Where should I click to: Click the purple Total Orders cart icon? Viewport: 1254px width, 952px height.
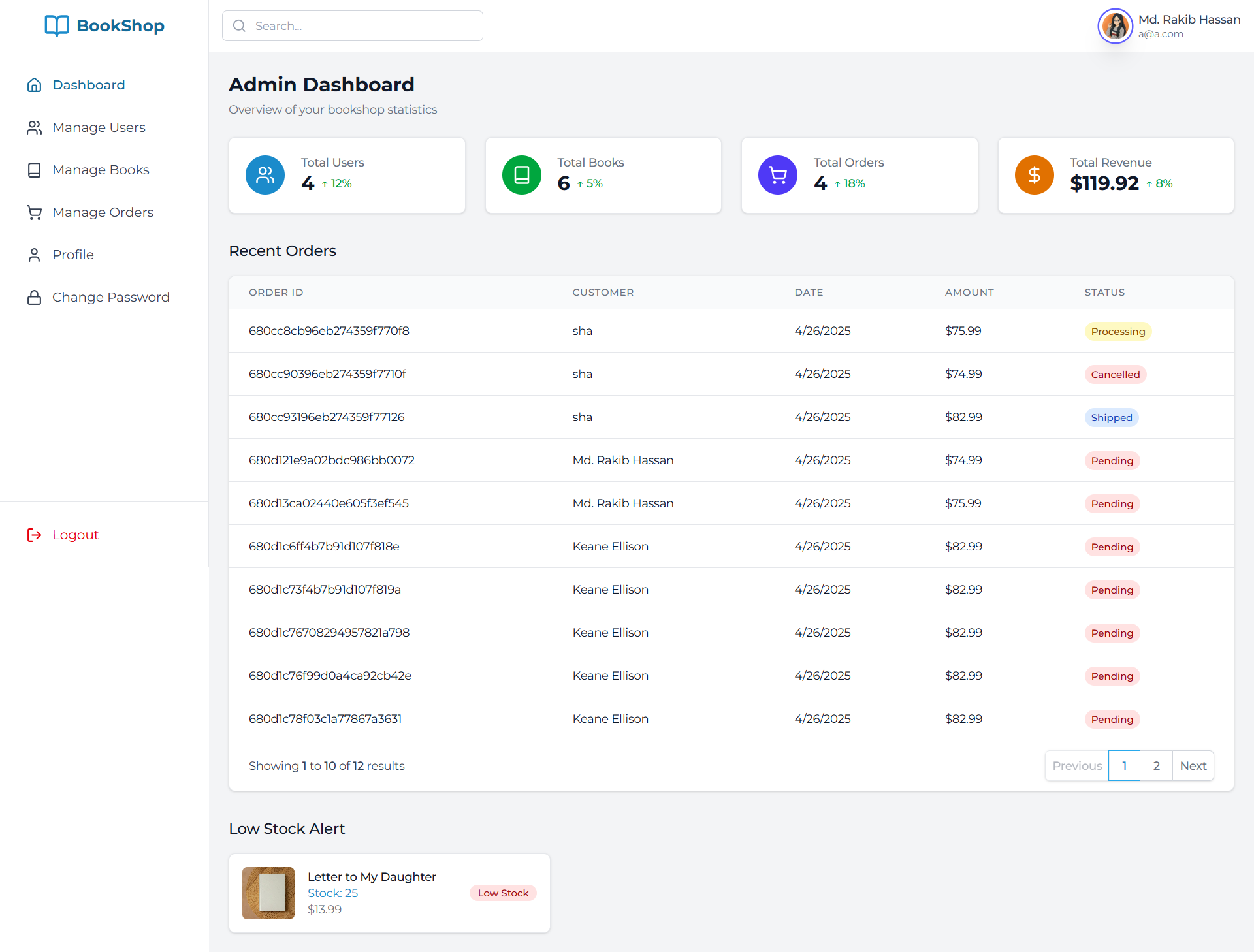pyautogui.click(x=777, y=175)
